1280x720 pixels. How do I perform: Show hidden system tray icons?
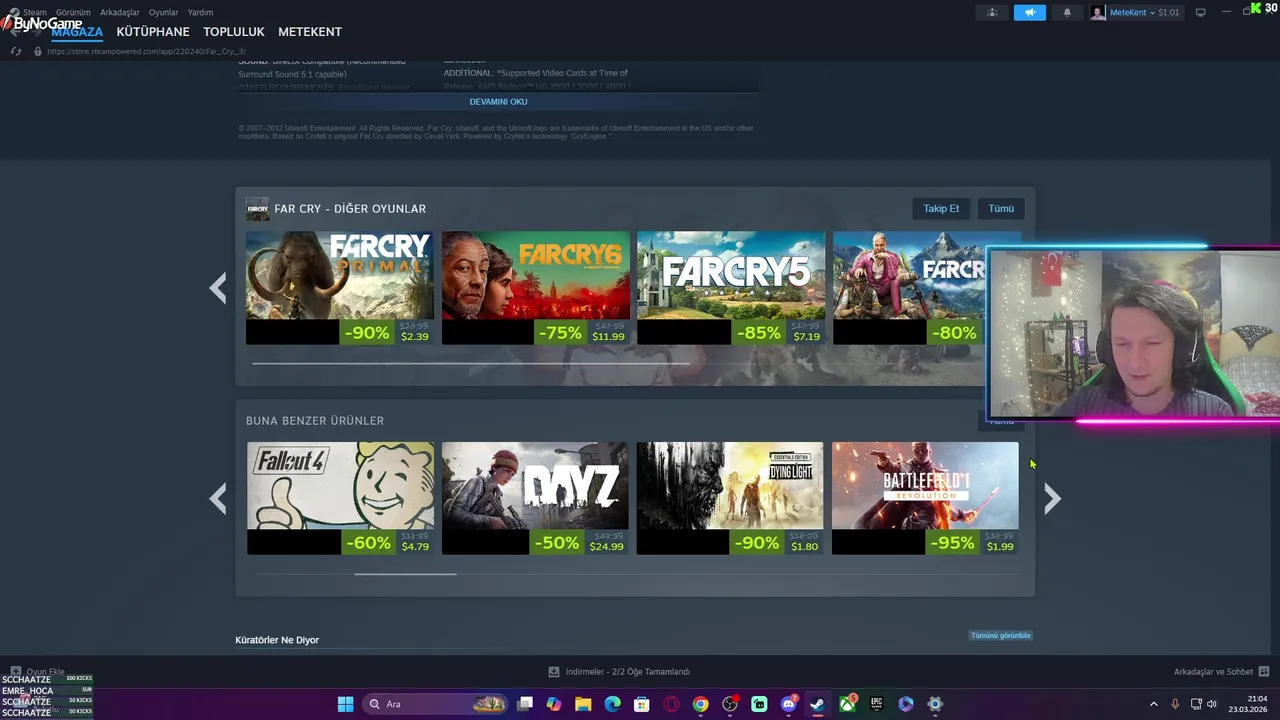click(1153, 704)
